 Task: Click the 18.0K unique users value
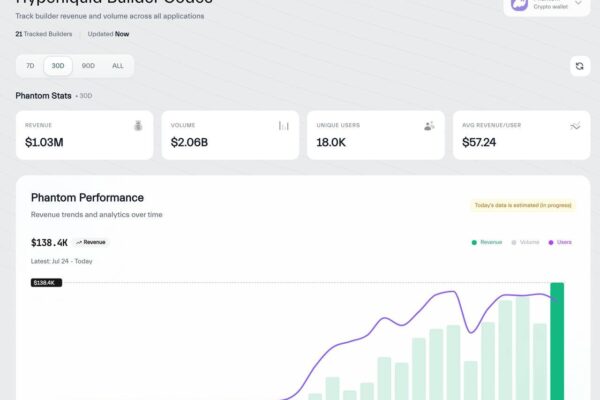[331, 142]
